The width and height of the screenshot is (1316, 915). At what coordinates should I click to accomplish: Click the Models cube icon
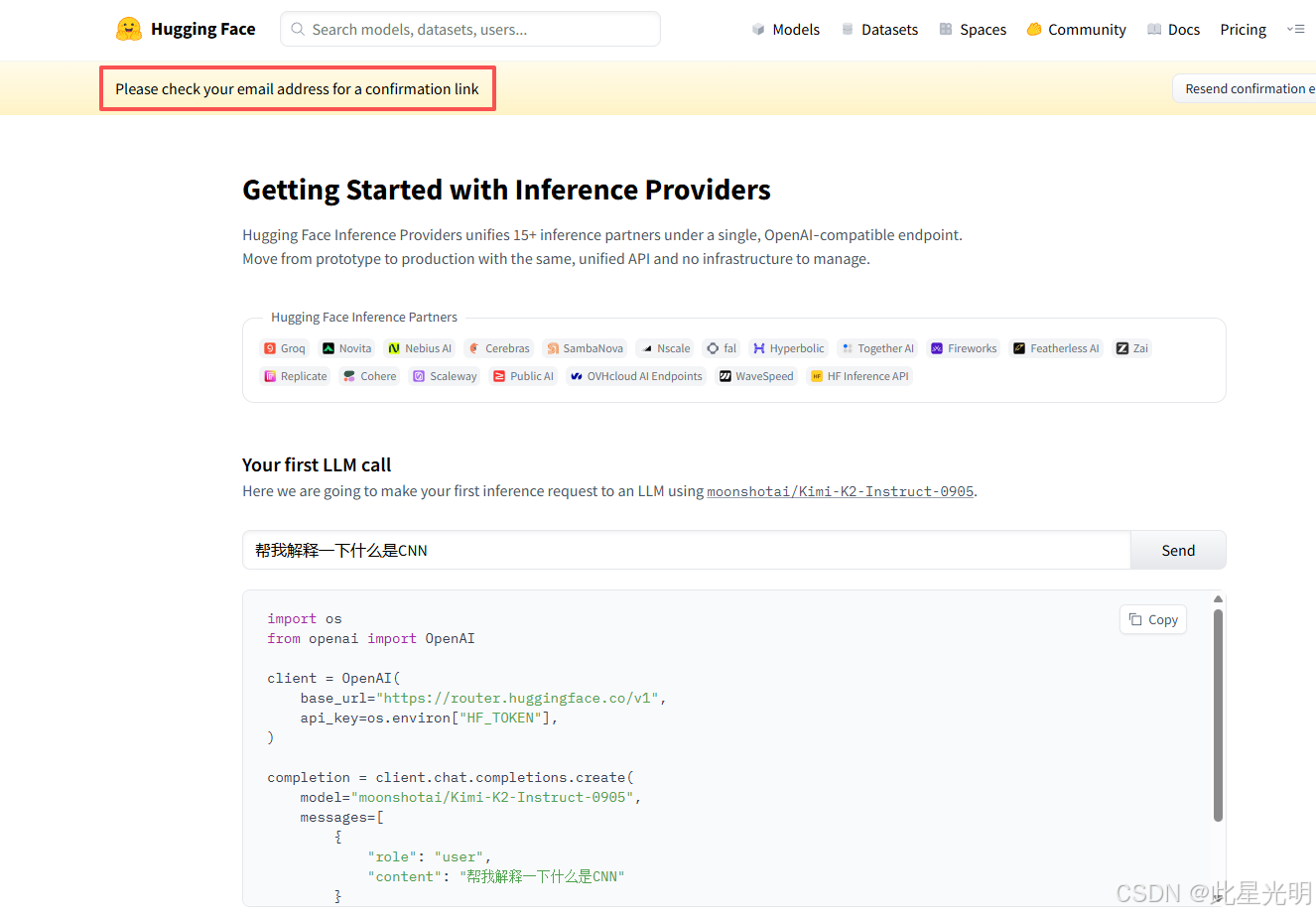tap(758, 30)
